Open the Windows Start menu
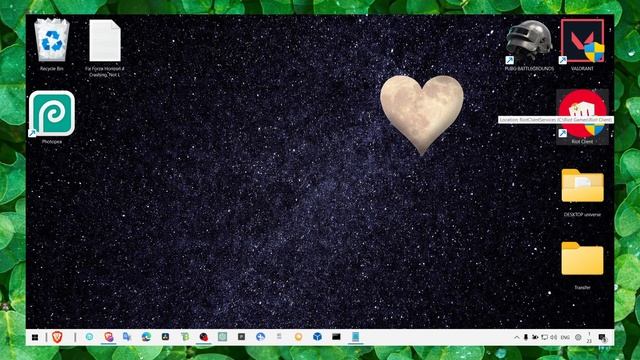 35,337
